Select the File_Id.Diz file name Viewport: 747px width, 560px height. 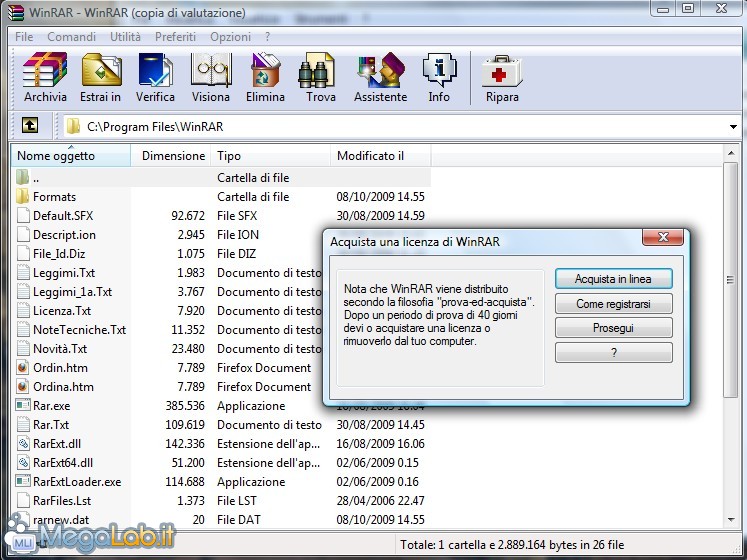pyautogui.click(x=59, y=254)
